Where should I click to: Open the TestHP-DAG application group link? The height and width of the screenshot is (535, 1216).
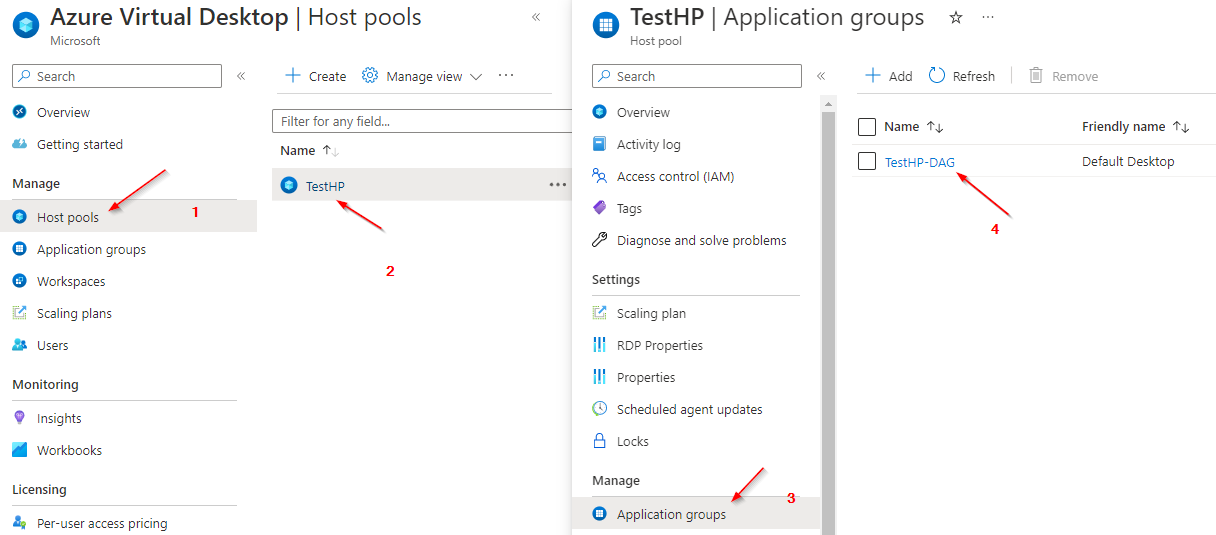point(920,162)
